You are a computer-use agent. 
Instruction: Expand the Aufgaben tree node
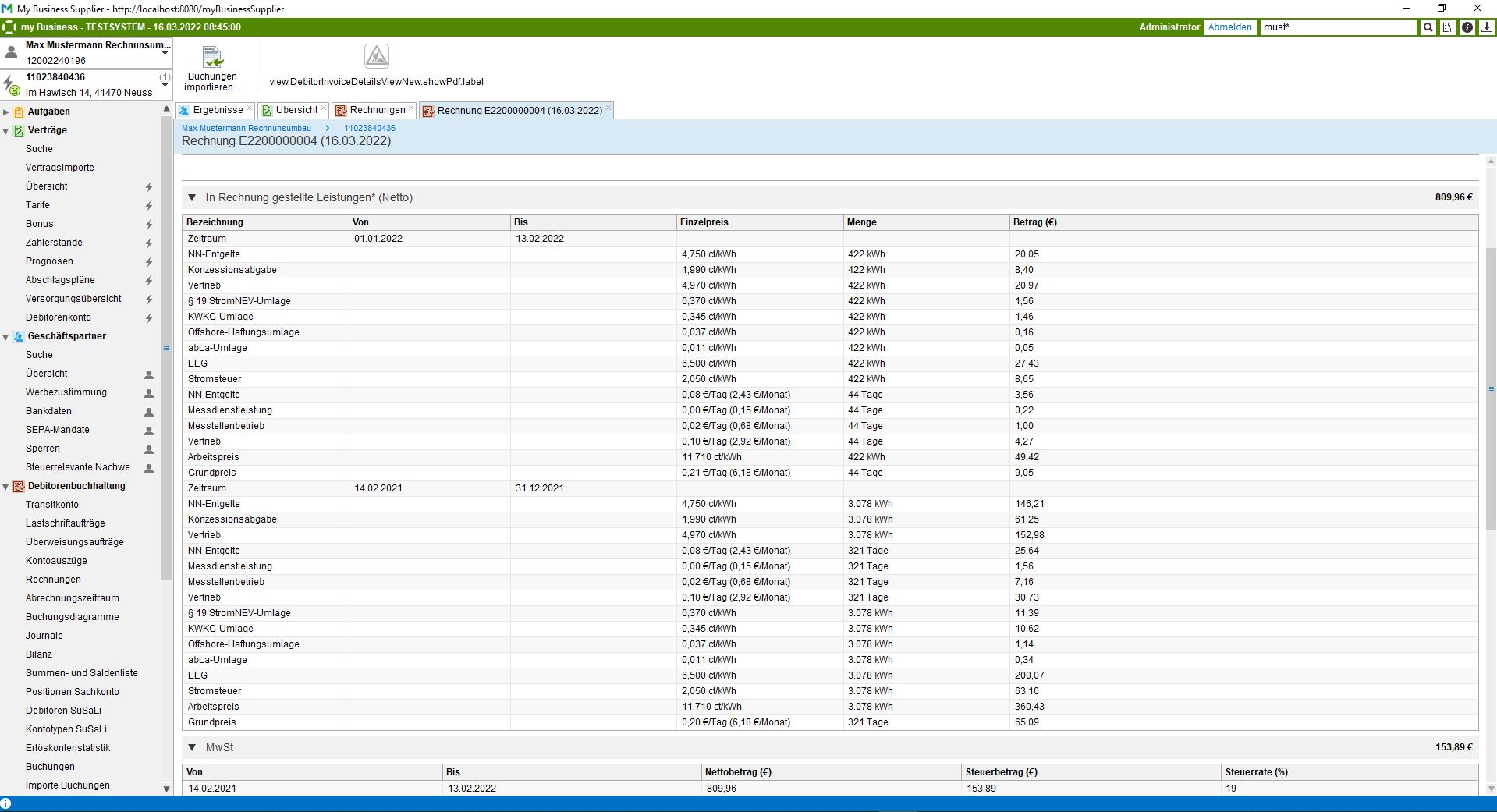coord(6,112)
